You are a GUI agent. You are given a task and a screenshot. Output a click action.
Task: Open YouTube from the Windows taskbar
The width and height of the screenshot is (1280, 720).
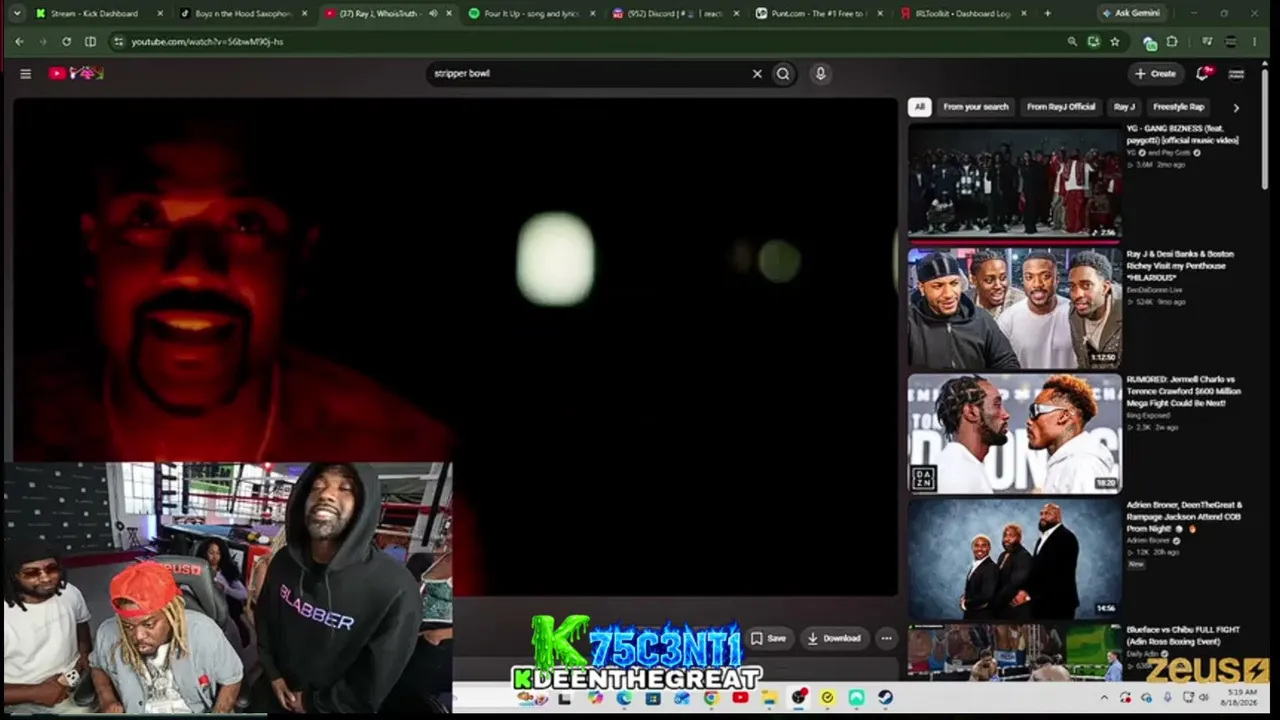click(x=740, y=697)
